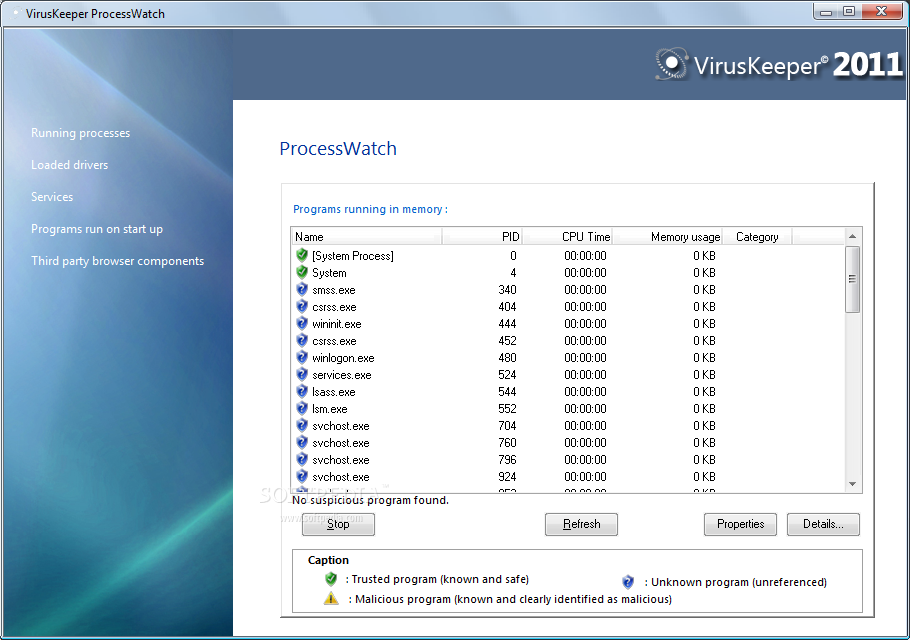Open Programs run on start up

[97, 229]
